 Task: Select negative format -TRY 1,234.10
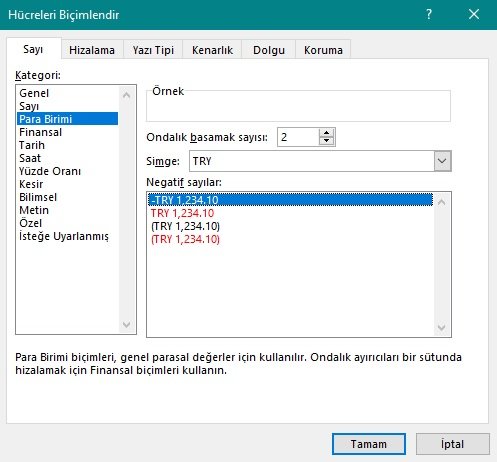coord(290,200)
